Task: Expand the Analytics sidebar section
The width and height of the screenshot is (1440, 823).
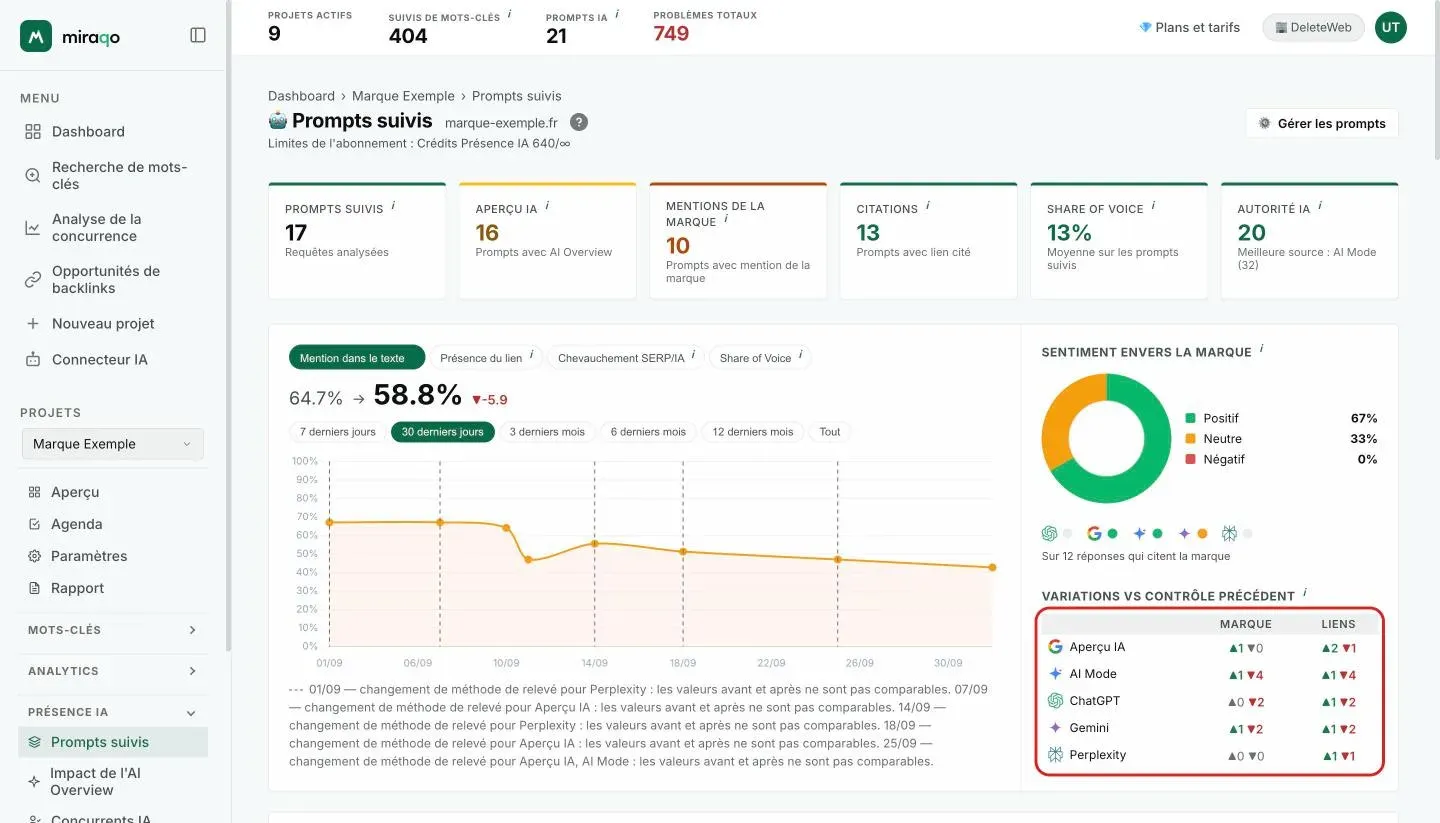Action: 112,671
